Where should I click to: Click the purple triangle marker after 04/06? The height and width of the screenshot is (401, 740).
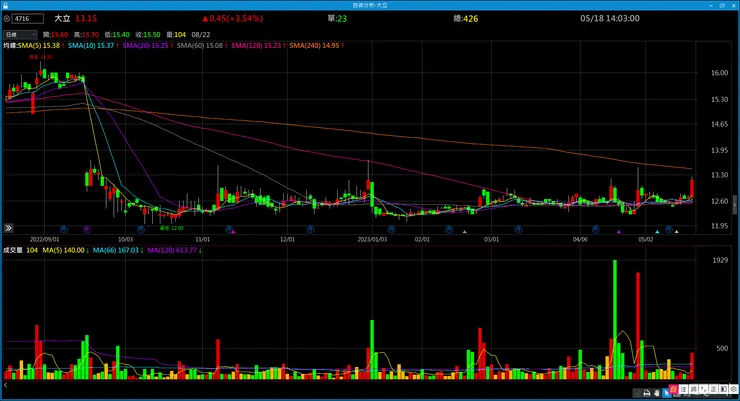(619, 232)
